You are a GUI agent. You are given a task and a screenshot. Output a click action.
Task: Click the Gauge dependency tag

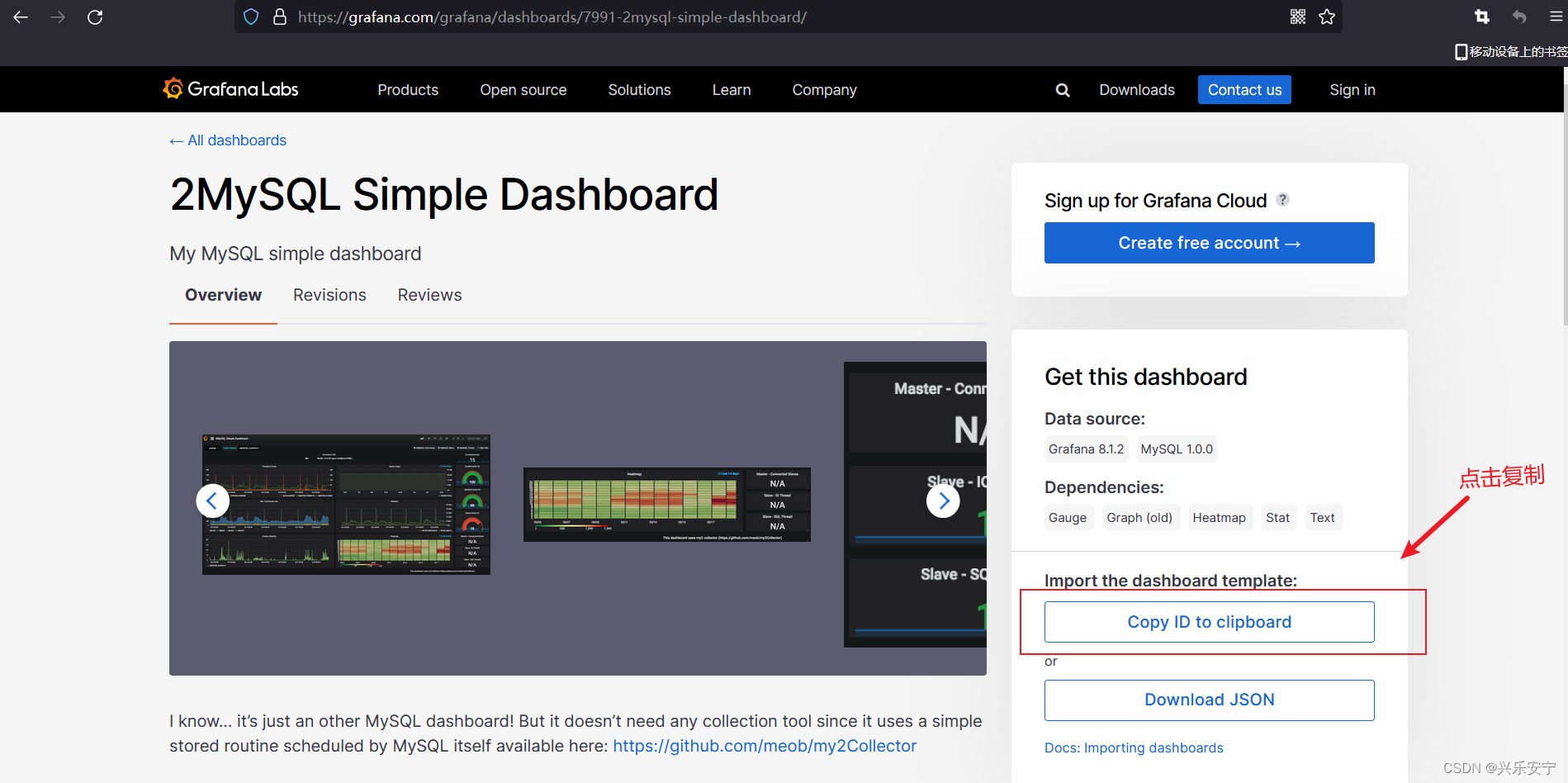pos(1068,518)
